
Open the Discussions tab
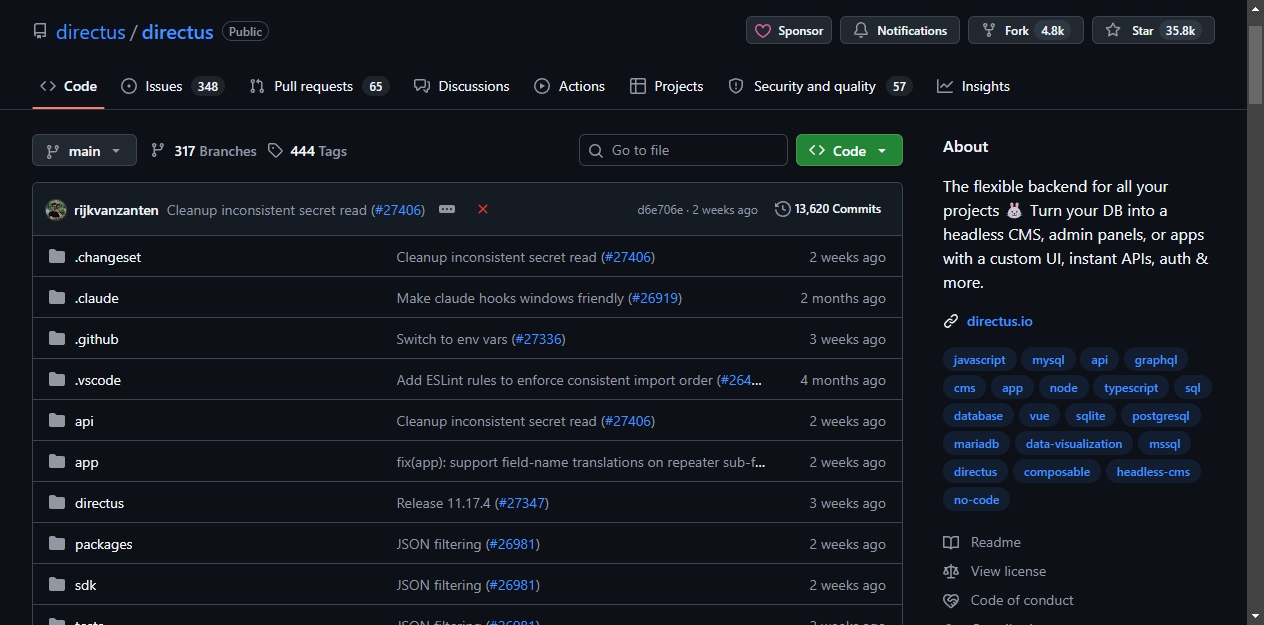[x=461, y=86]
